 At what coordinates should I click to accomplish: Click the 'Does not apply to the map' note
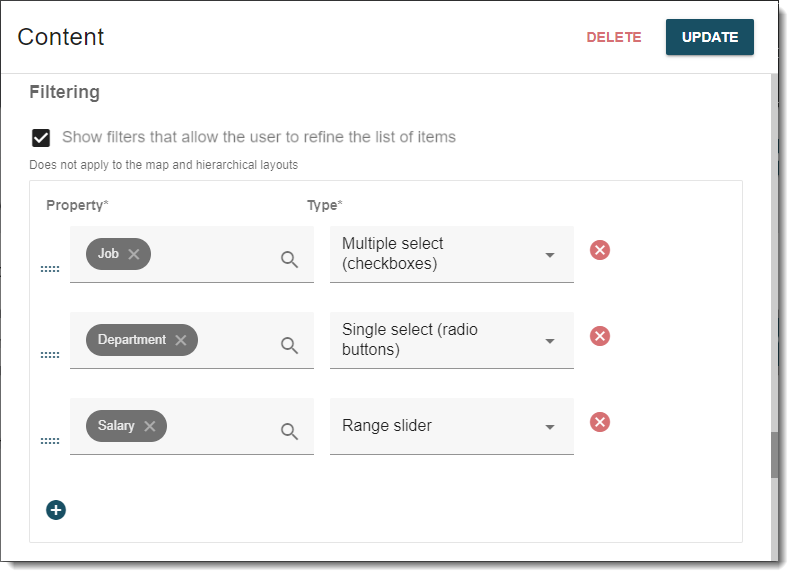coord(165,166)
